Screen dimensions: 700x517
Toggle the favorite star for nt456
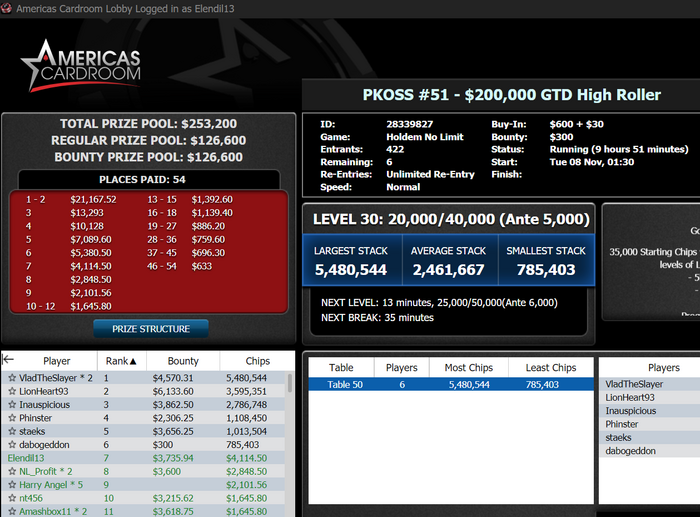12,498
